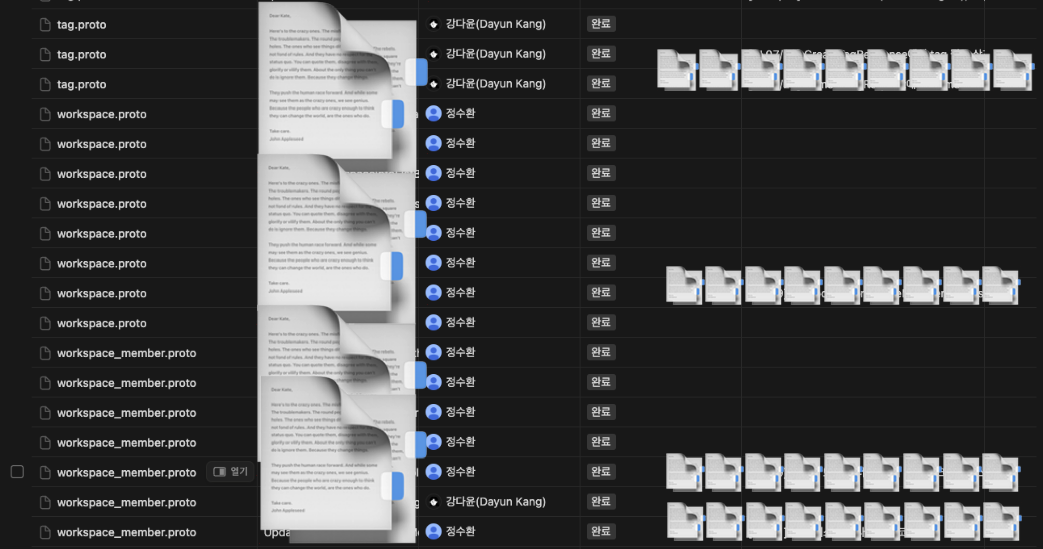Open the workspace_member.proto title next to the 열기 button
The height and width of the screenshot is (549, 1043).
pyautogui.click(x=126, y=472)
